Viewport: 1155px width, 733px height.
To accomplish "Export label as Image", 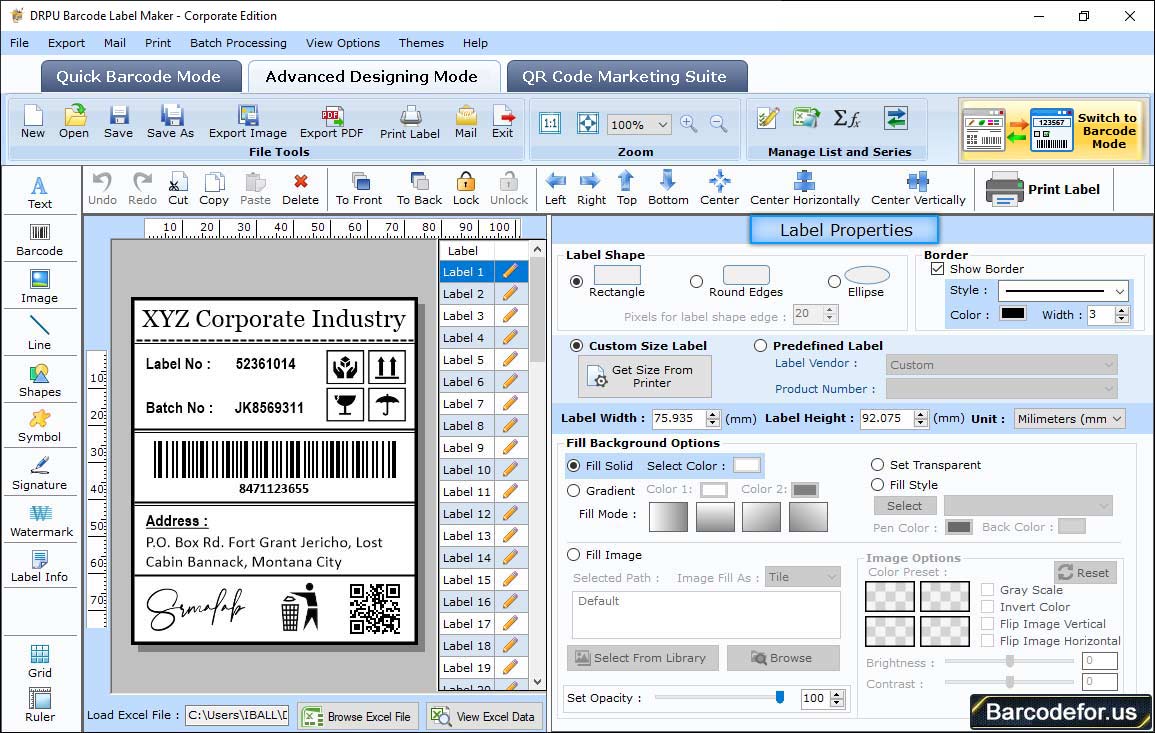I will [248, 122].
